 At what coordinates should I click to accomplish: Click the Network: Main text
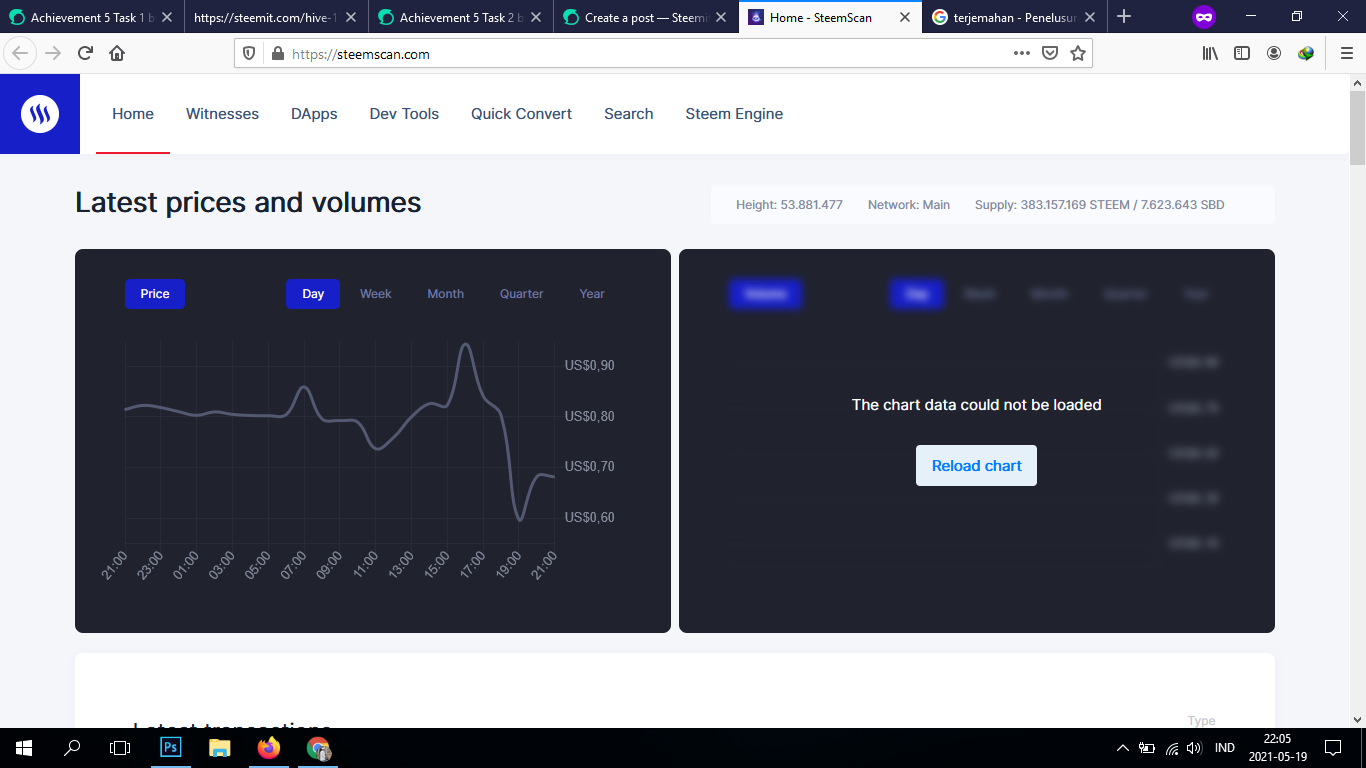[909, 205]
